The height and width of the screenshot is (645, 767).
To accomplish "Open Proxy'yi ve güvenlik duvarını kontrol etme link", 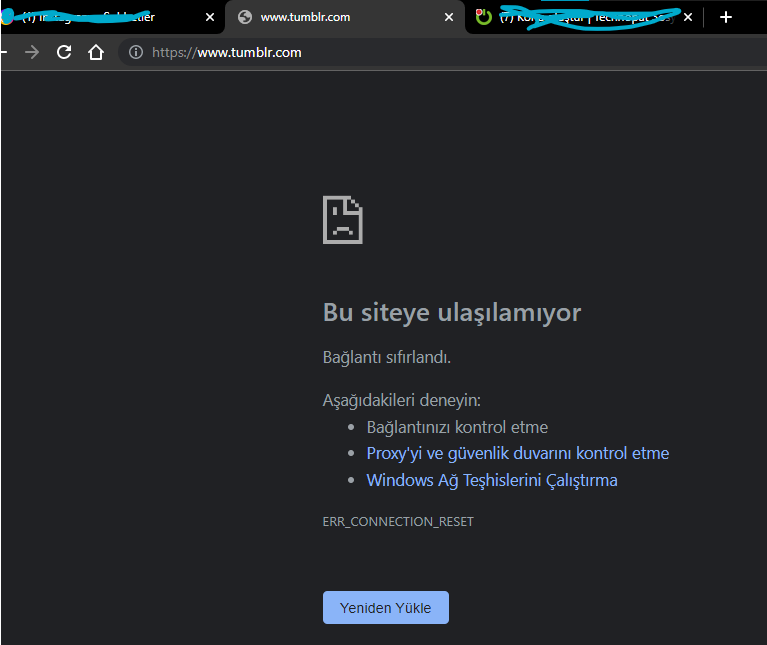I will (x=518, y=453).
